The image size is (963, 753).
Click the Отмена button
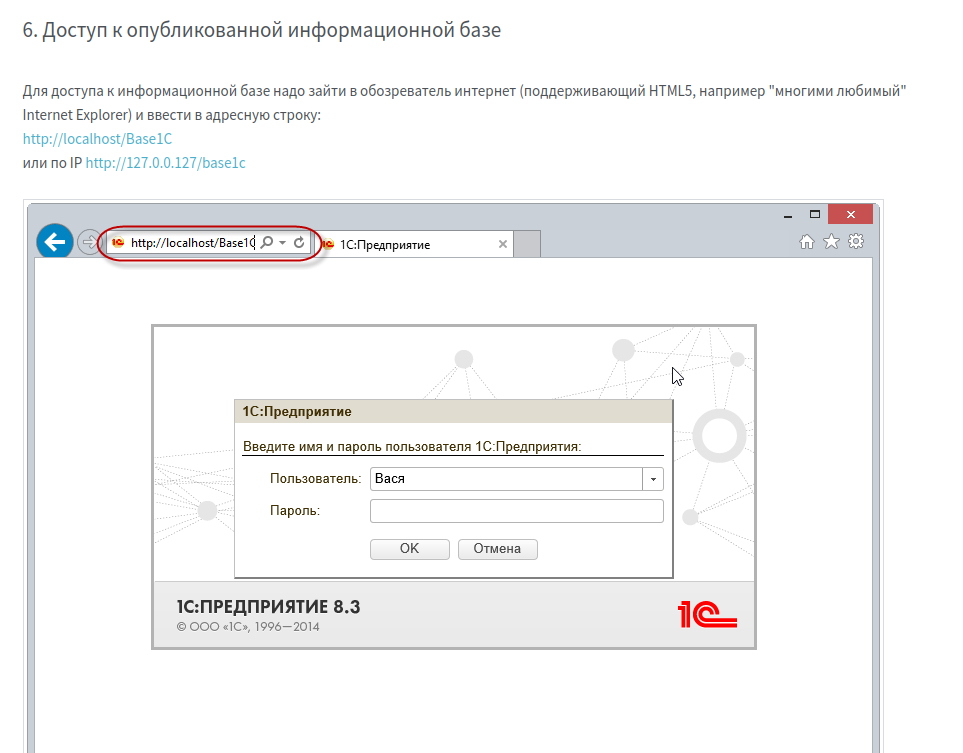pyautogui.click(x=497, y=549)
